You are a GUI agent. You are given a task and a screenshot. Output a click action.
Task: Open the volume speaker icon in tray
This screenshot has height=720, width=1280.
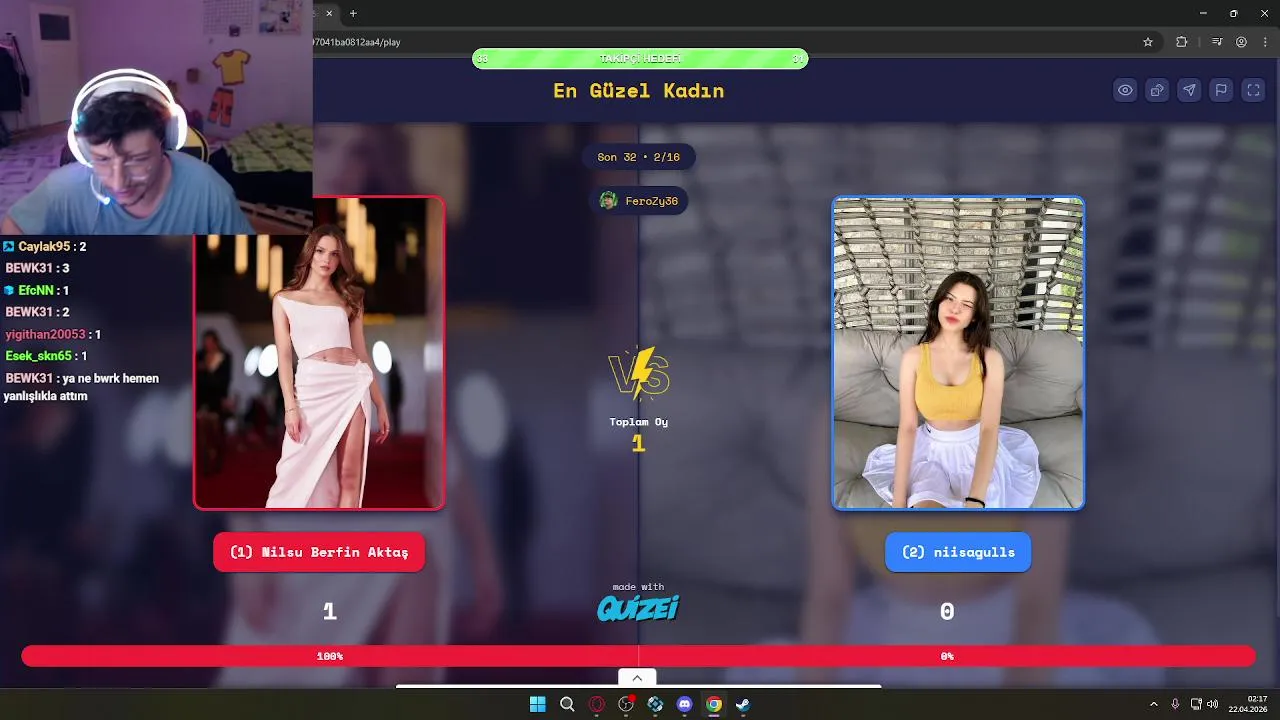click(1212, 704)
